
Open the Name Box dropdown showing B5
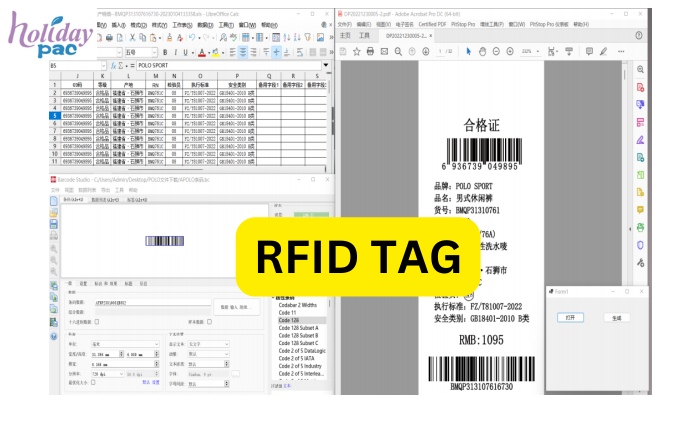(103, 65)
